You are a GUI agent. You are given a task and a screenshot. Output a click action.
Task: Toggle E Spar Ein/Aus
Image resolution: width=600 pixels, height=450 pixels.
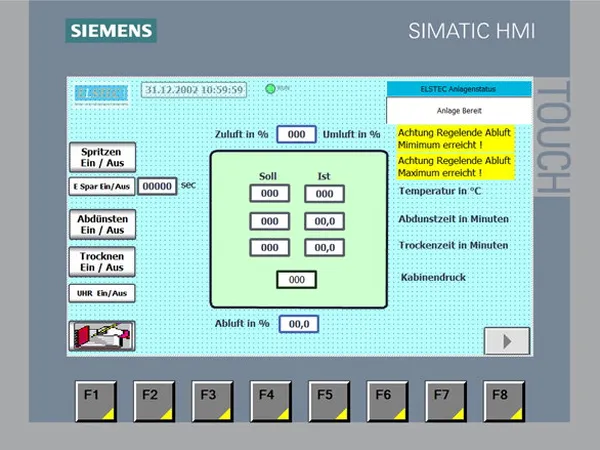[x=102, y=186]
